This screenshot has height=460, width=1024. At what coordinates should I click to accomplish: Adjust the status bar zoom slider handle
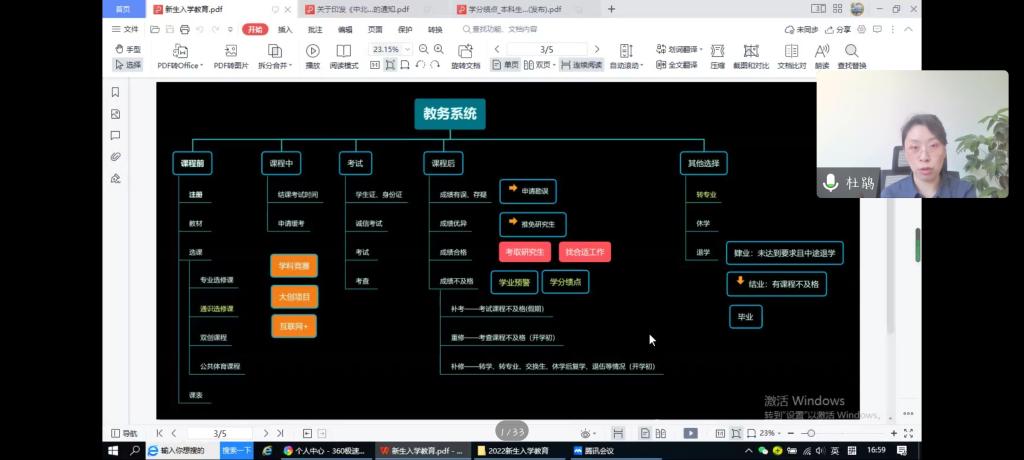pos(811,433)
